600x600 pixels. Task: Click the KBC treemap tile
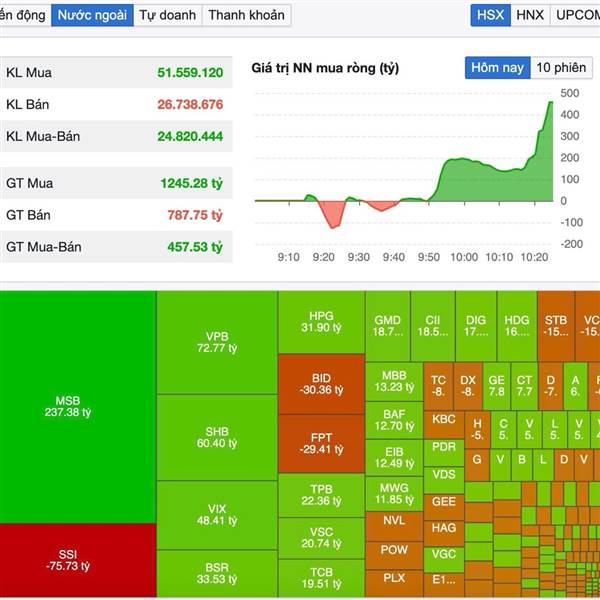444,424
